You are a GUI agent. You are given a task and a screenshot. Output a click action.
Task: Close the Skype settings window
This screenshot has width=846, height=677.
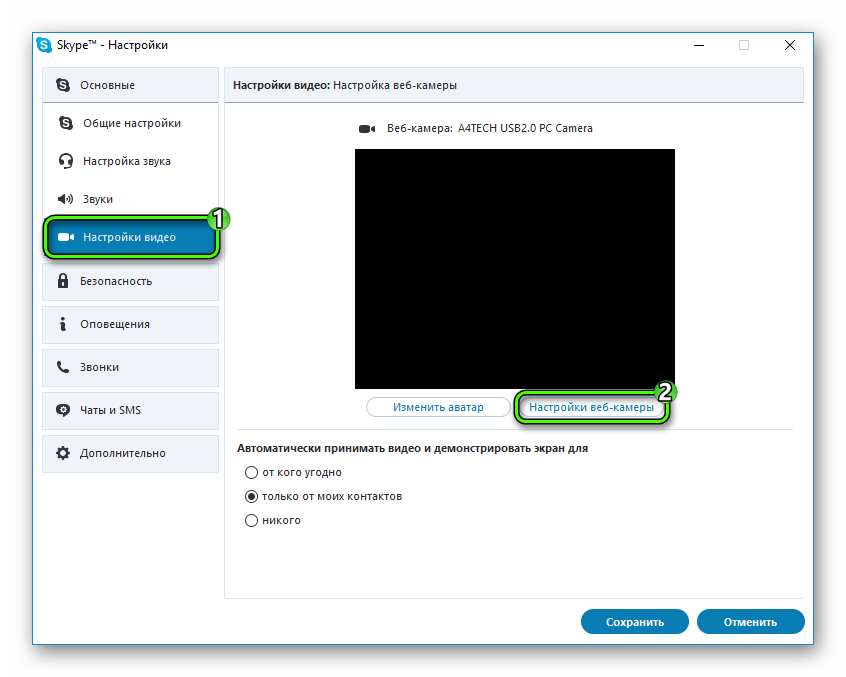(x=790, y=45)
